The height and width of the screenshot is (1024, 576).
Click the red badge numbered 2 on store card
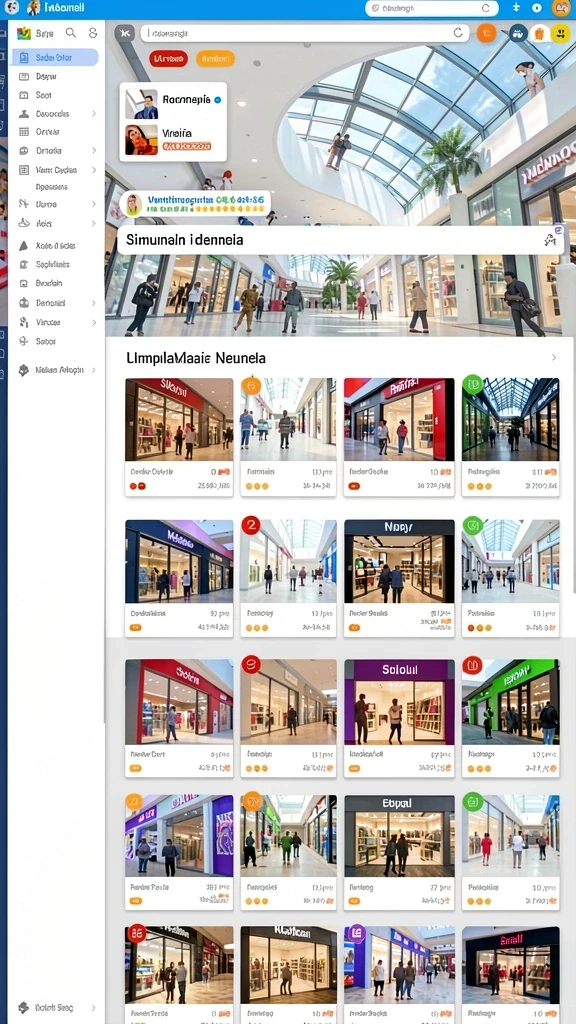(251, 525)
